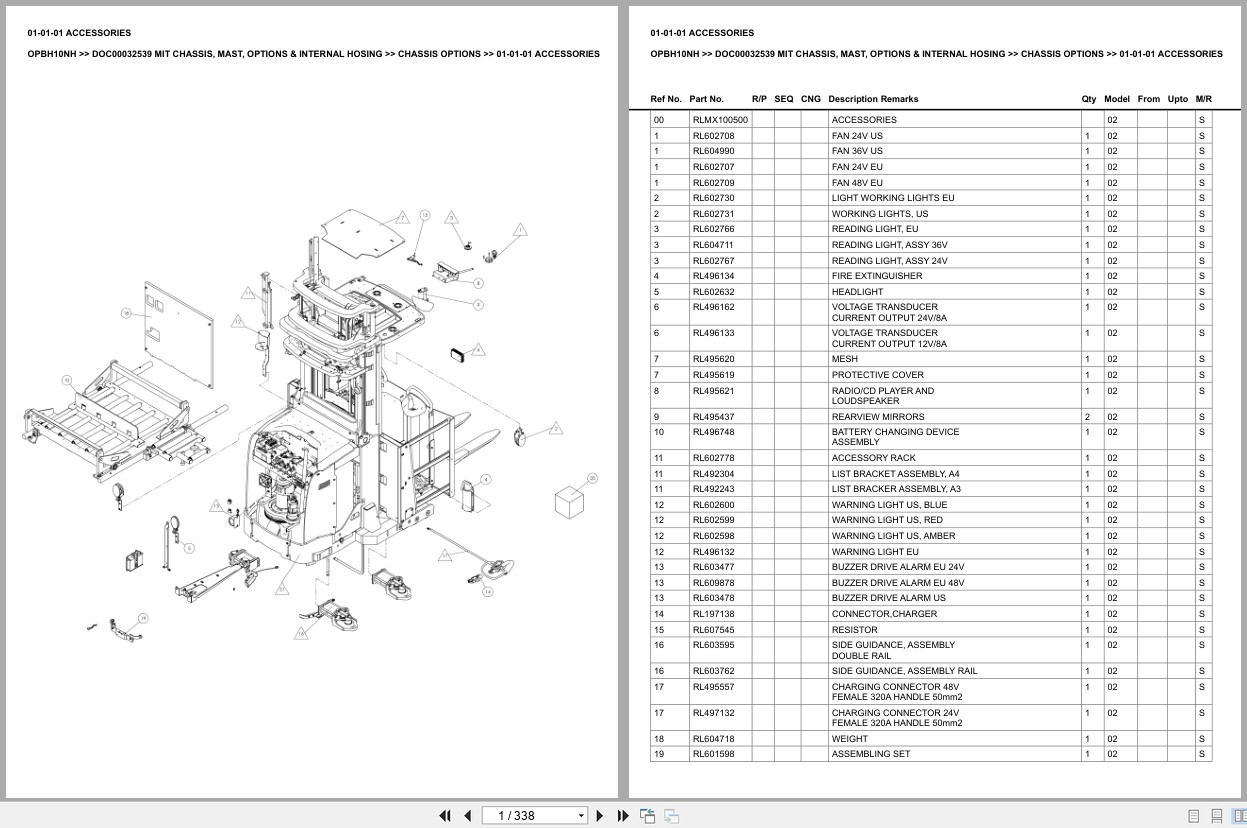
Task: Click the Qty column header
Action: click(x=1089, y=99)
